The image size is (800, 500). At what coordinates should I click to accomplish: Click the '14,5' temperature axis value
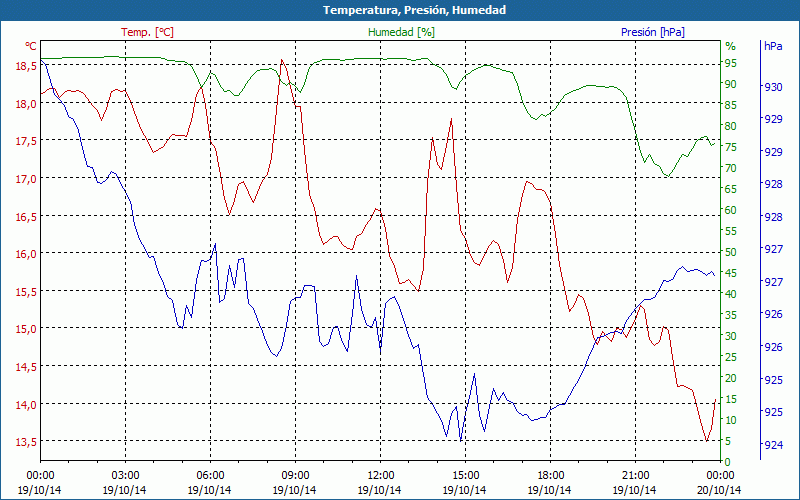[26, 366]
